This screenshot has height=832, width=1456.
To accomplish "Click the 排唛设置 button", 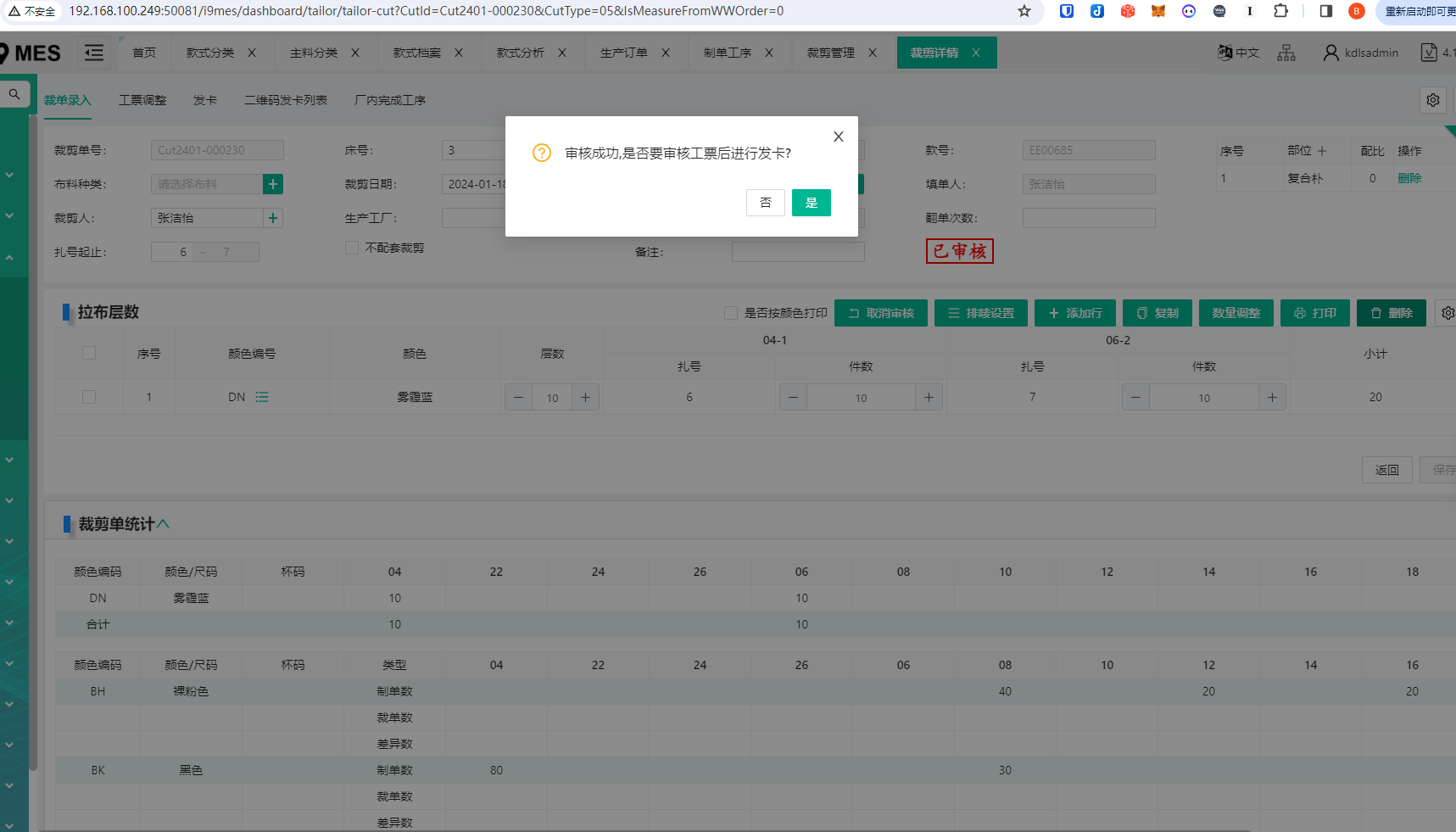I will click(x=981, y=313).
